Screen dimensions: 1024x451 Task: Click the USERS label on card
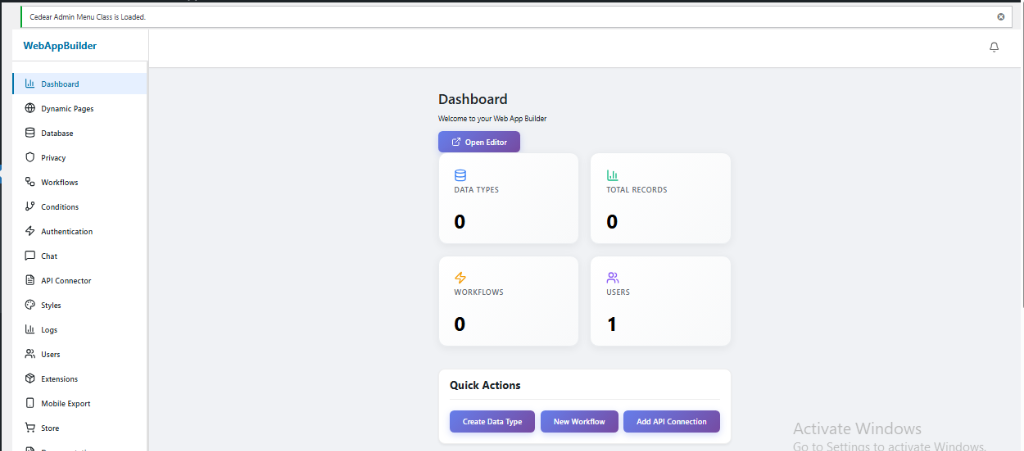click(x=618, y=292)
